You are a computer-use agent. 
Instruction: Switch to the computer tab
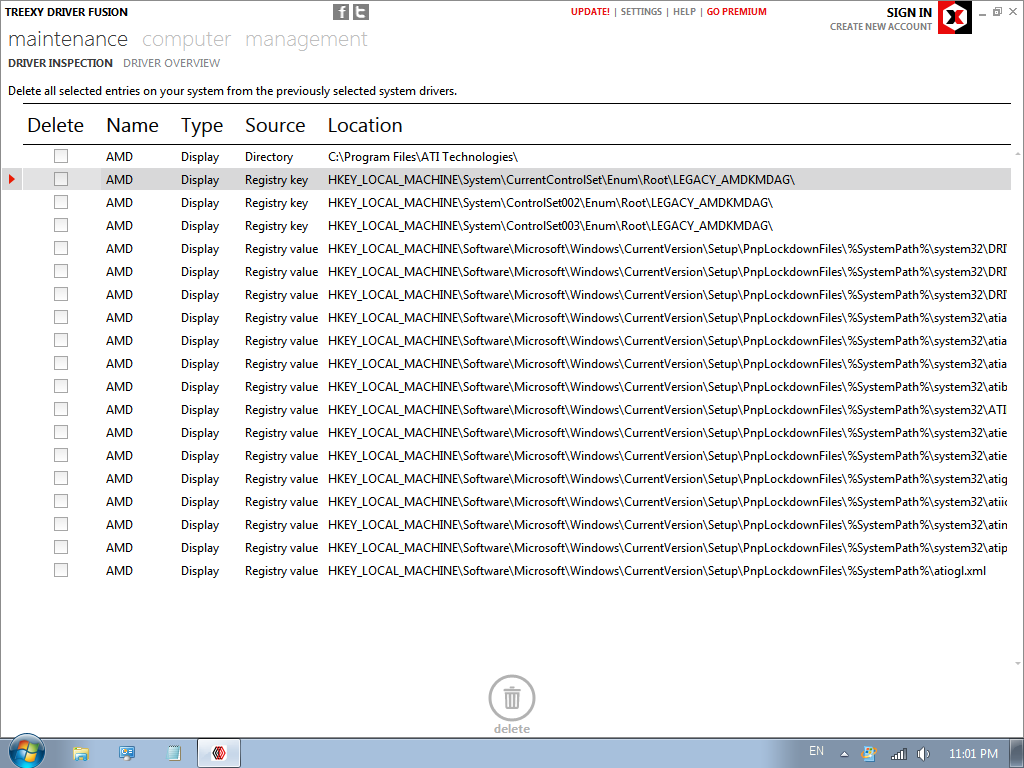(187, 39)
